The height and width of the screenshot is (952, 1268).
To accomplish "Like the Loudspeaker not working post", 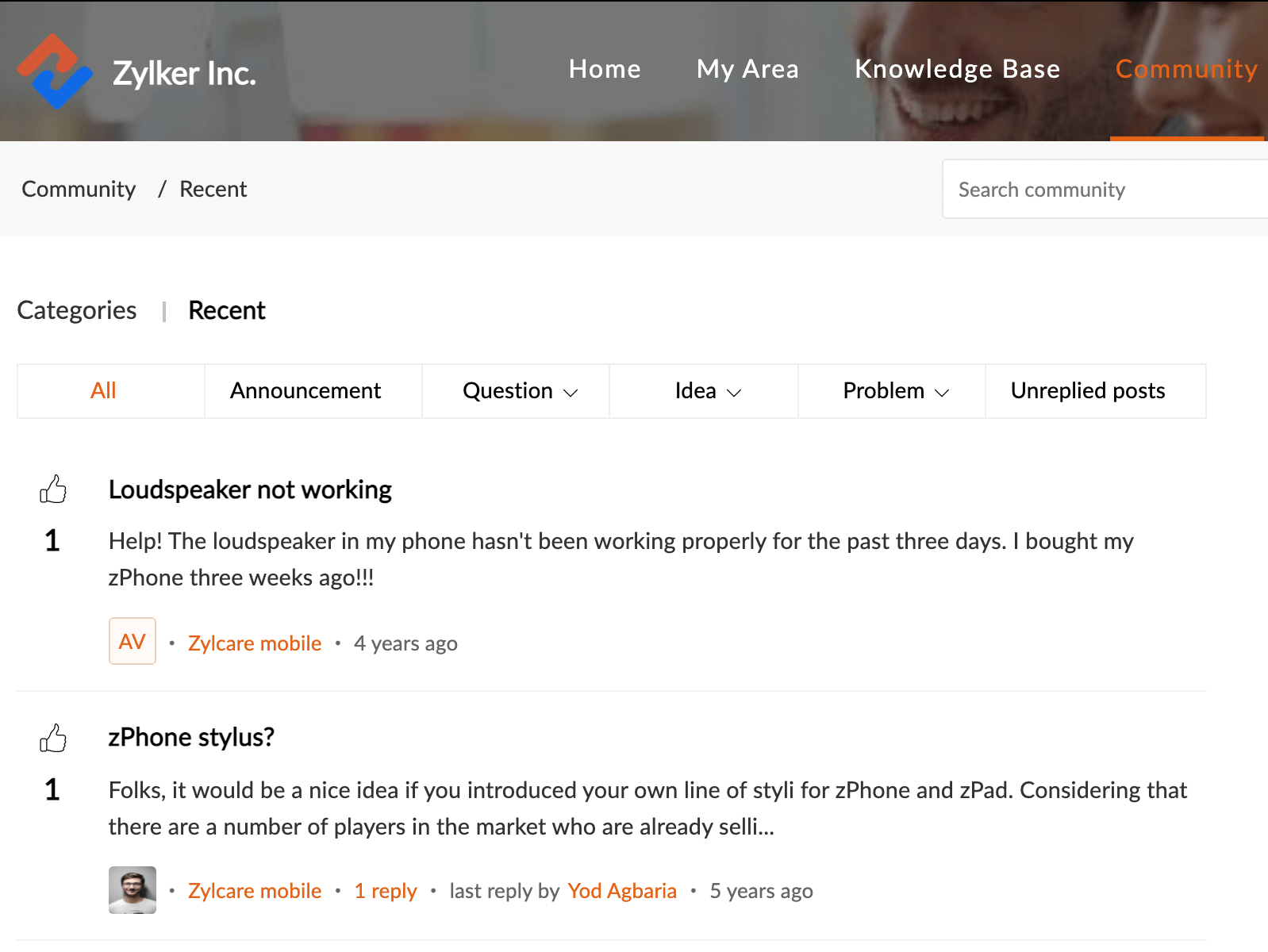I will [x=53, y=489].
